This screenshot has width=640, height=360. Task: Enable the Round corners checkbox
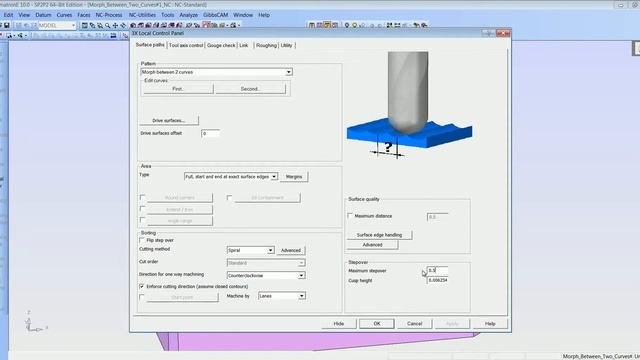point(142,198)
